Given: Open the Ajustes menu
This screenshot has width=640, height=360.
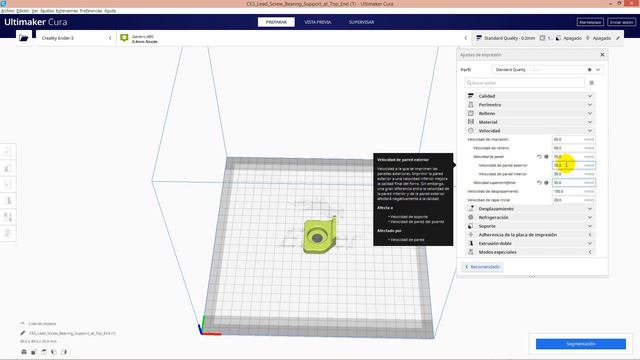Looking at the screenshot, I should (47, 11).
